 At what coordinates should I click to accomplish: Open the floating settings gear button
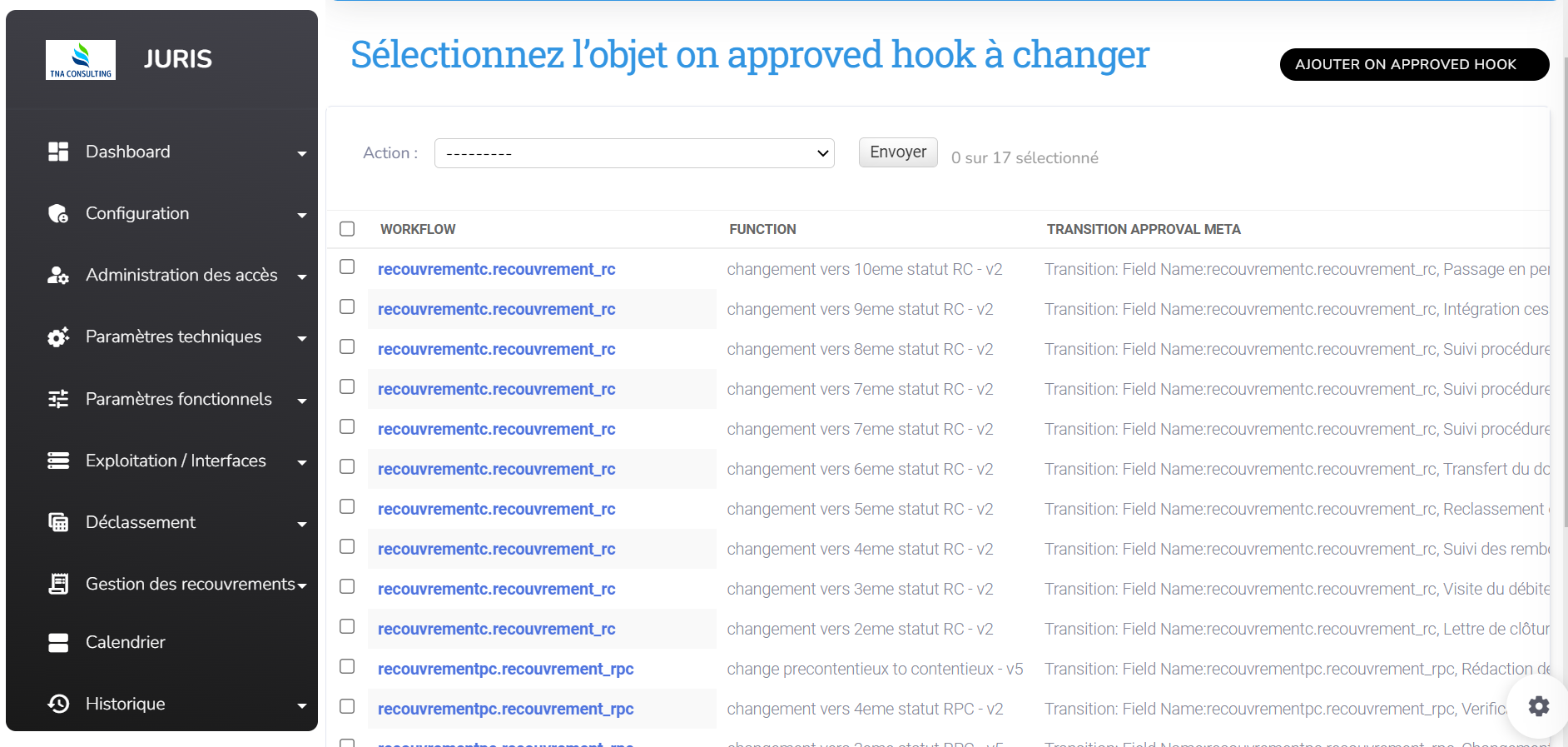point(1538,706)
